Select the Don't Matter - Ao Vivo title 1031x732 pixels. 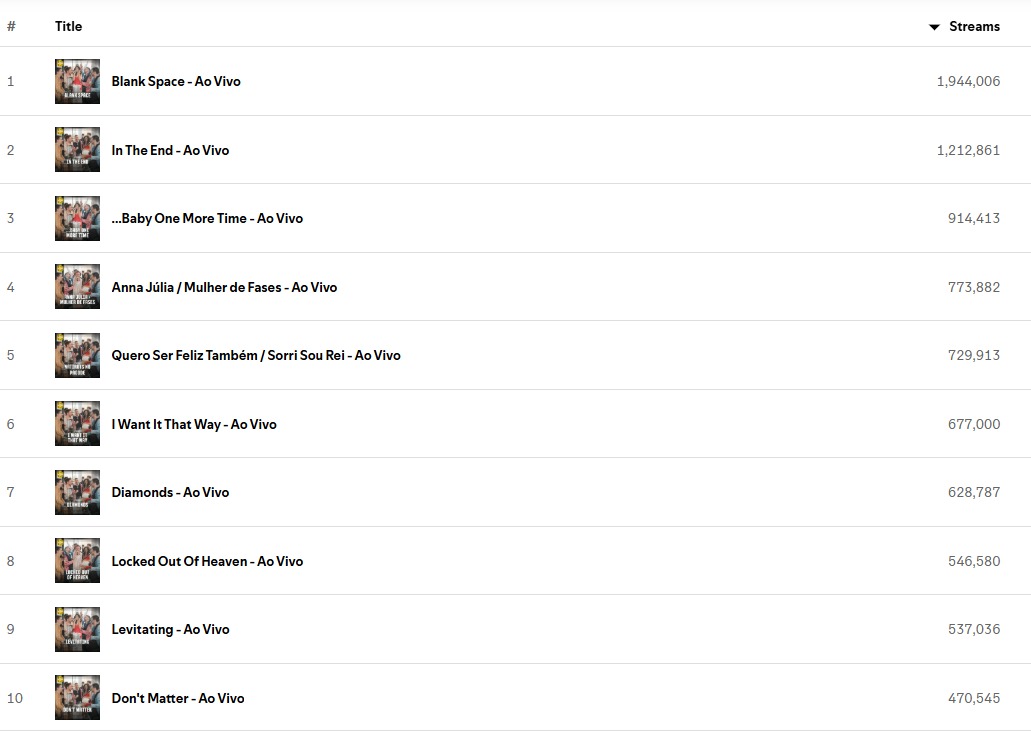pos(178,698)
